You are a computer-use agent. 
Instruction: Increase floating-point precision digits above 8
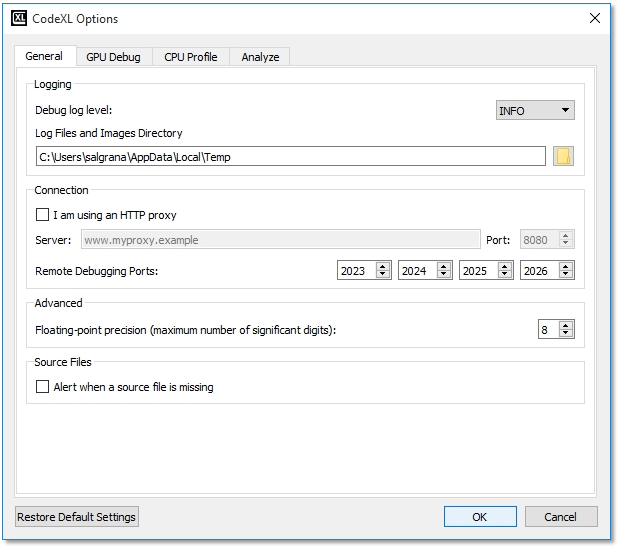coord(566,325)
